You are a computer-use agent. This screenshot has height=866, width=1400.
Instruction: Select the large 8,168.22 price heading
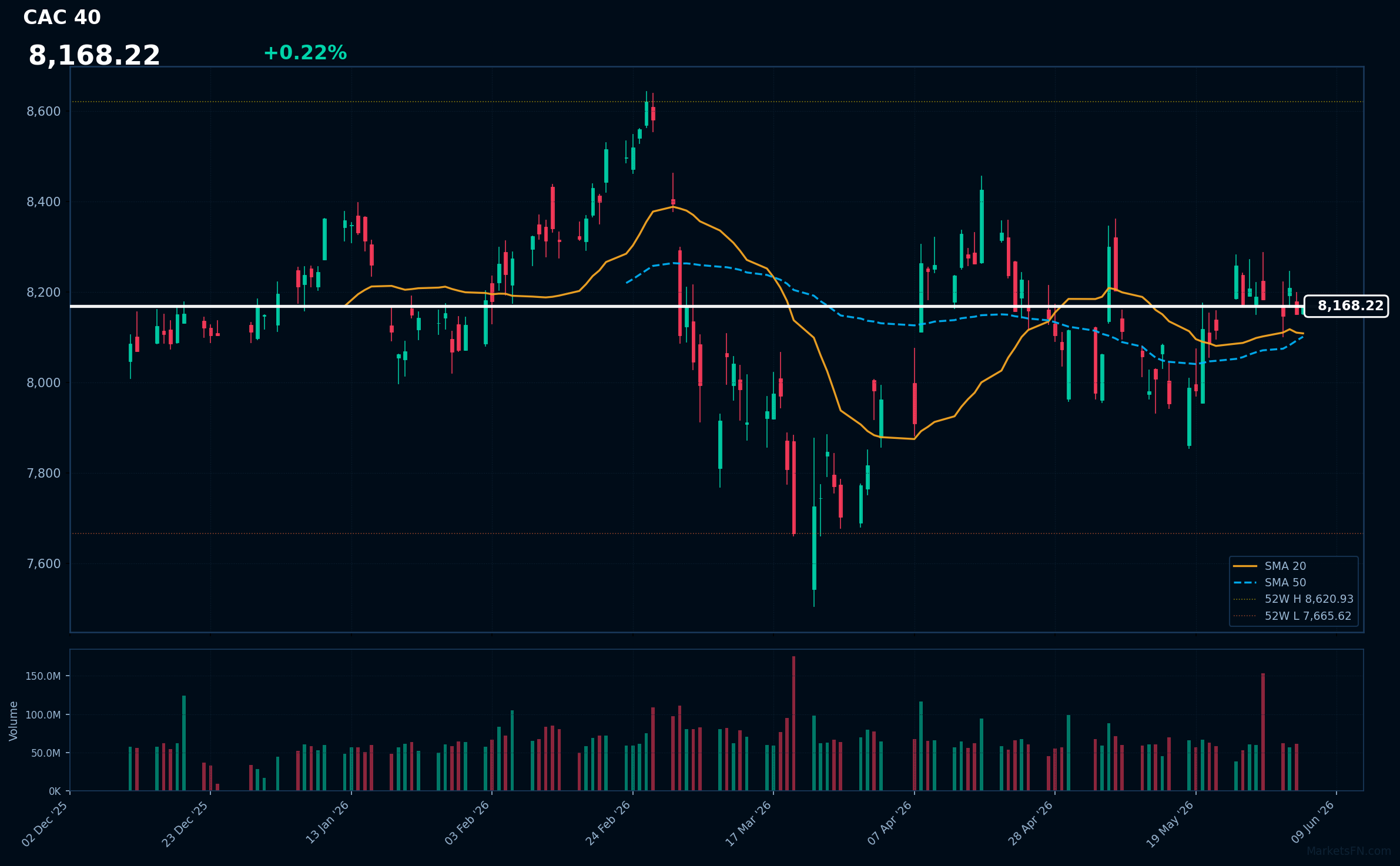(x=94, y=56)
